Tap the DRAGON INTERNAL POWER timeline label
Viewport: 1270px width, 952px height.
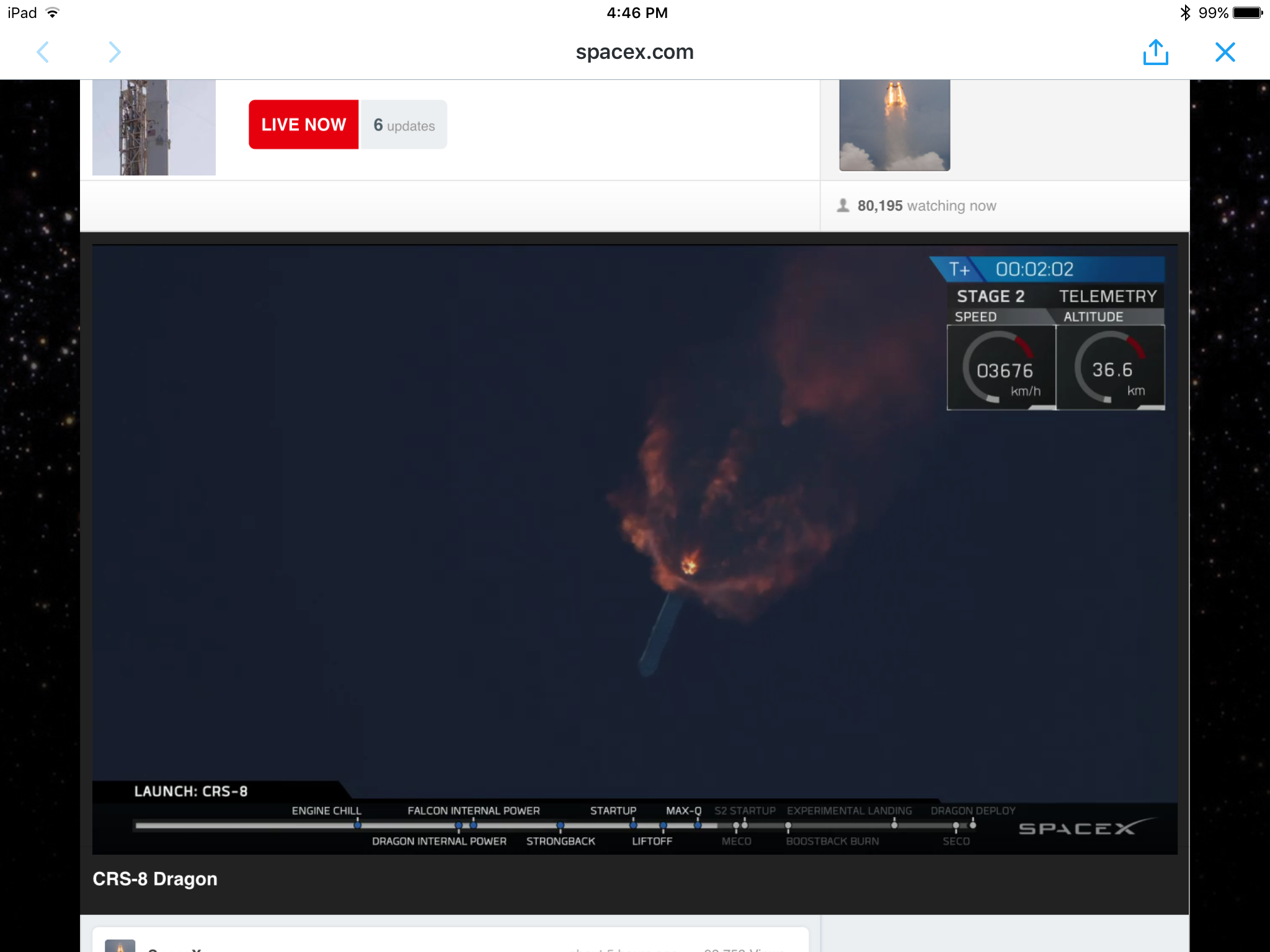(x=439, y=841)
